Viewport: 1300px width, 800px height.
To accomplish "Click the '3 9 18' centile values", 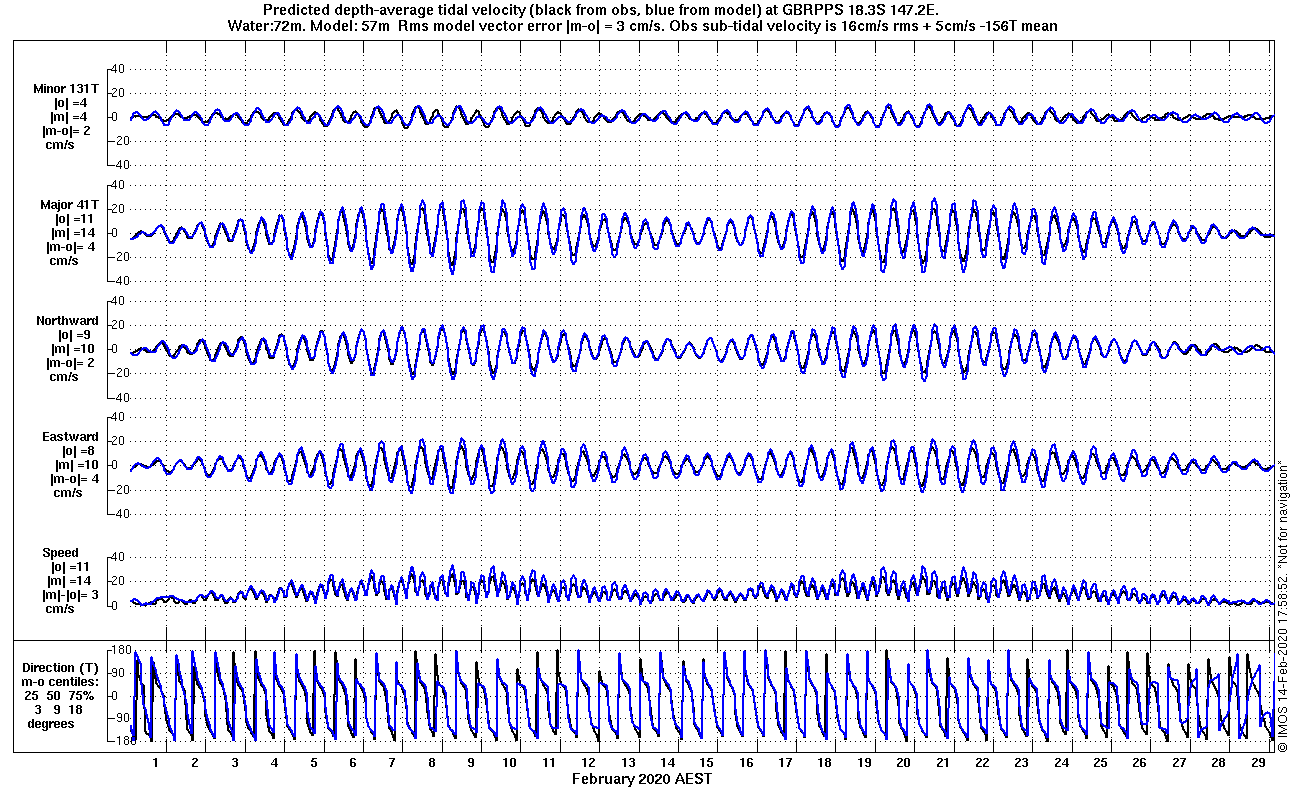I will (58, 709).
